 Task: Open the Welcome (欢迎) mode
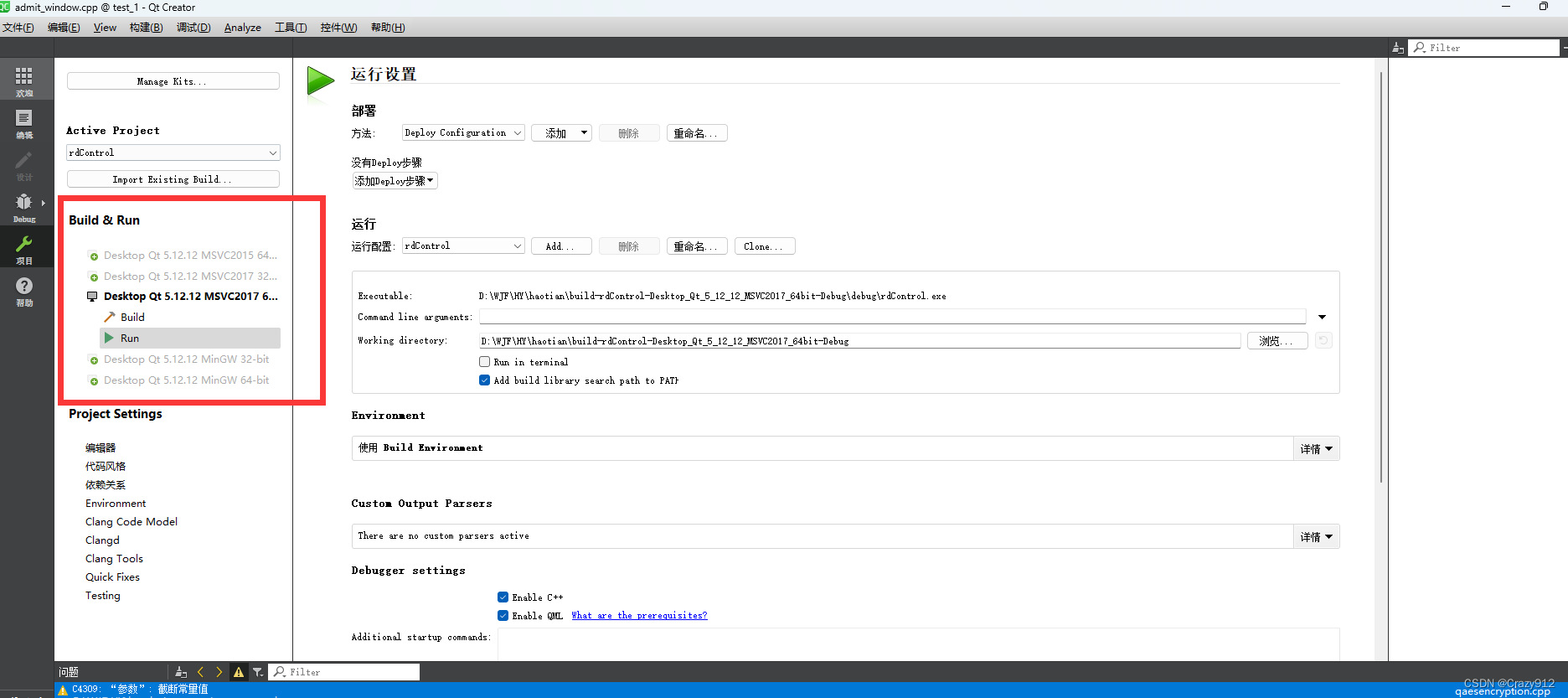[x=24, y=81]
